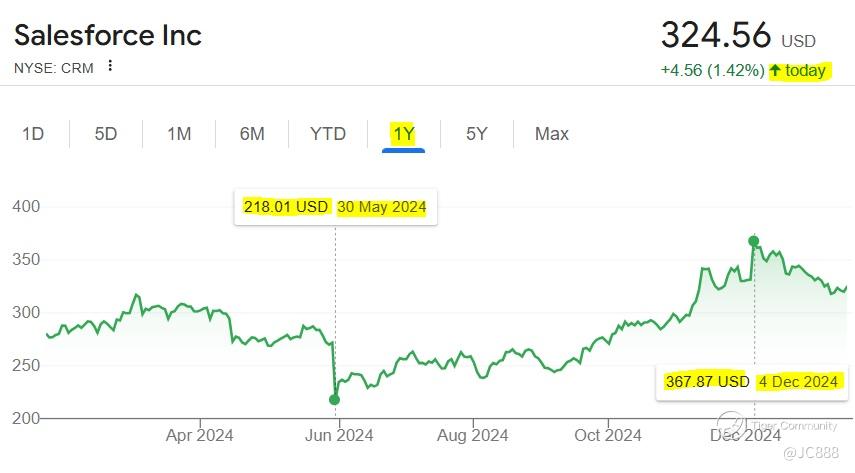Click the Oct 2024 x-axis label
The height and width of the screenshot is (473, 855).
609,436
